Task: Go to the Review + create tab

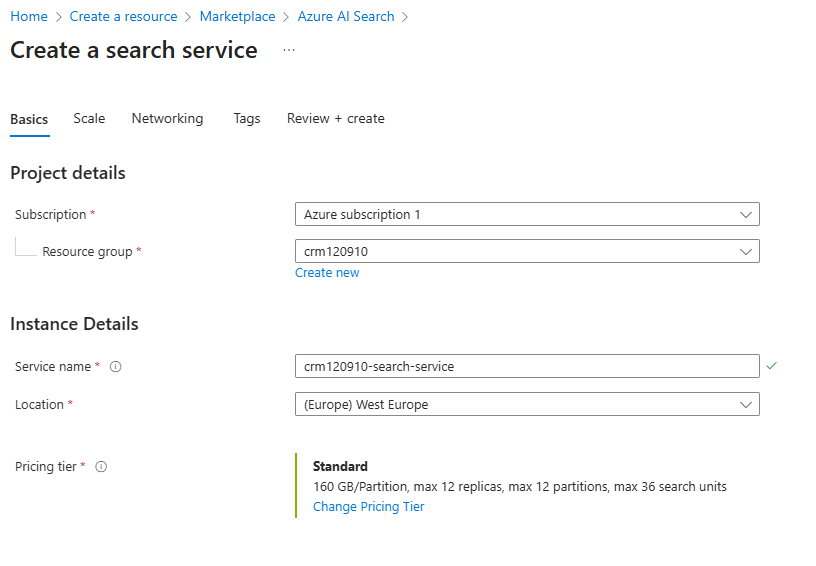Action: [x=336, y=119]
